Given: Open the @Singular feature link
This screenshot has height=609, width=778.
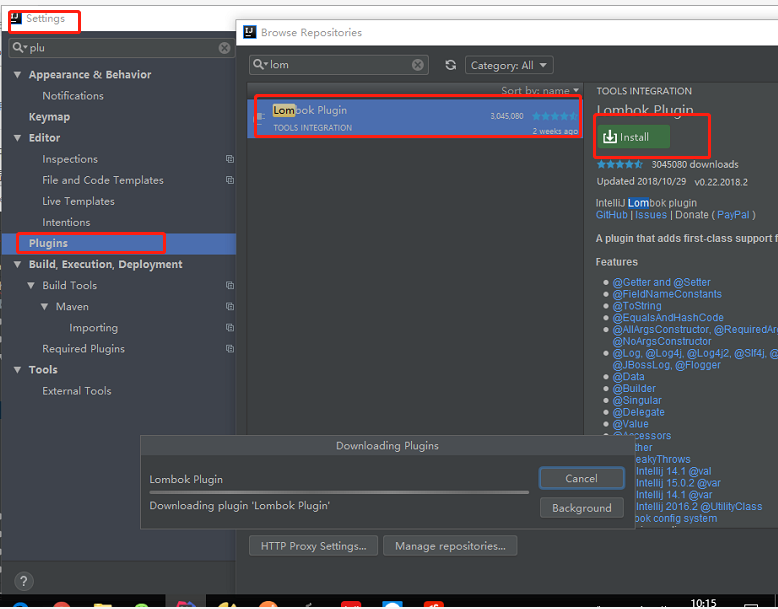Looking at the screenshot, I should (x=637, y=401).
